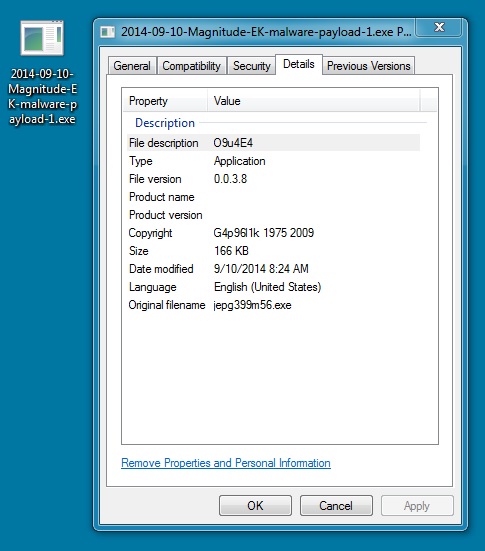
Task: Switch to the General tab
Action: pos(132,66)
